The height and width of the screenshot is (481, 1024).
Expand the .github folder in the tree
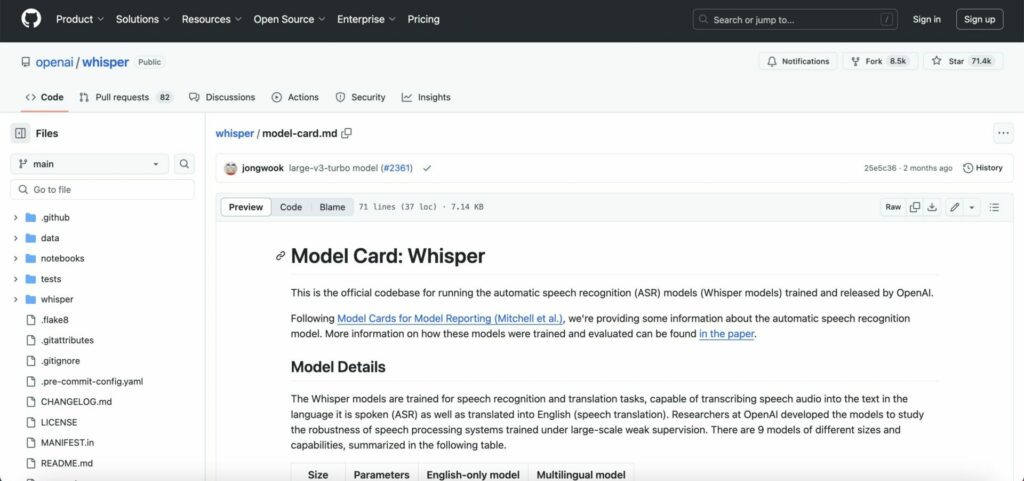tap(16, 217)
